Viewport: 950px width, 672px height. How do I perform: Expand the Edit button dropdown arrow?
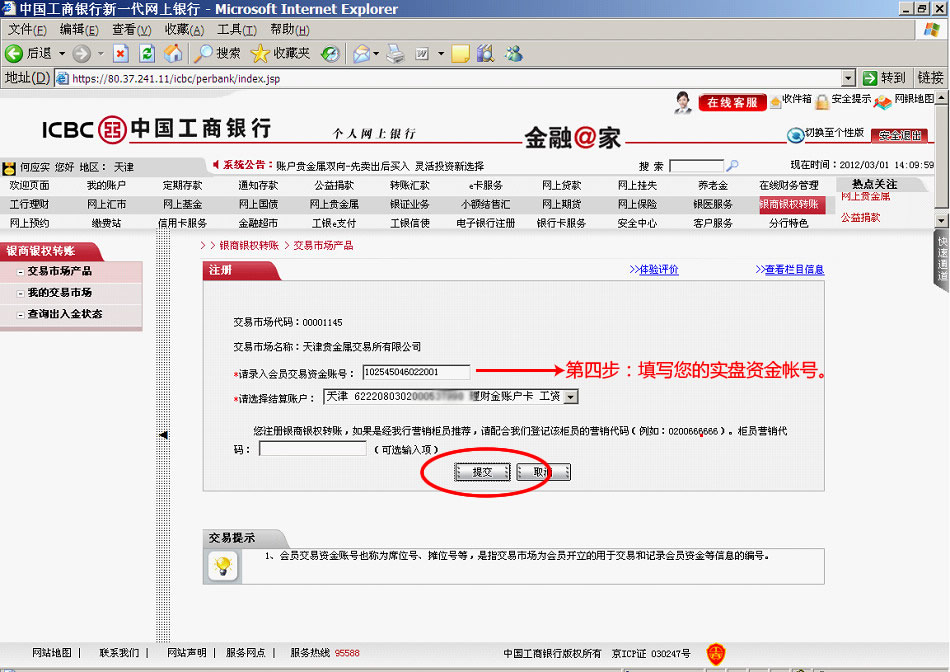pyautogui.click(x=440, y=54)
